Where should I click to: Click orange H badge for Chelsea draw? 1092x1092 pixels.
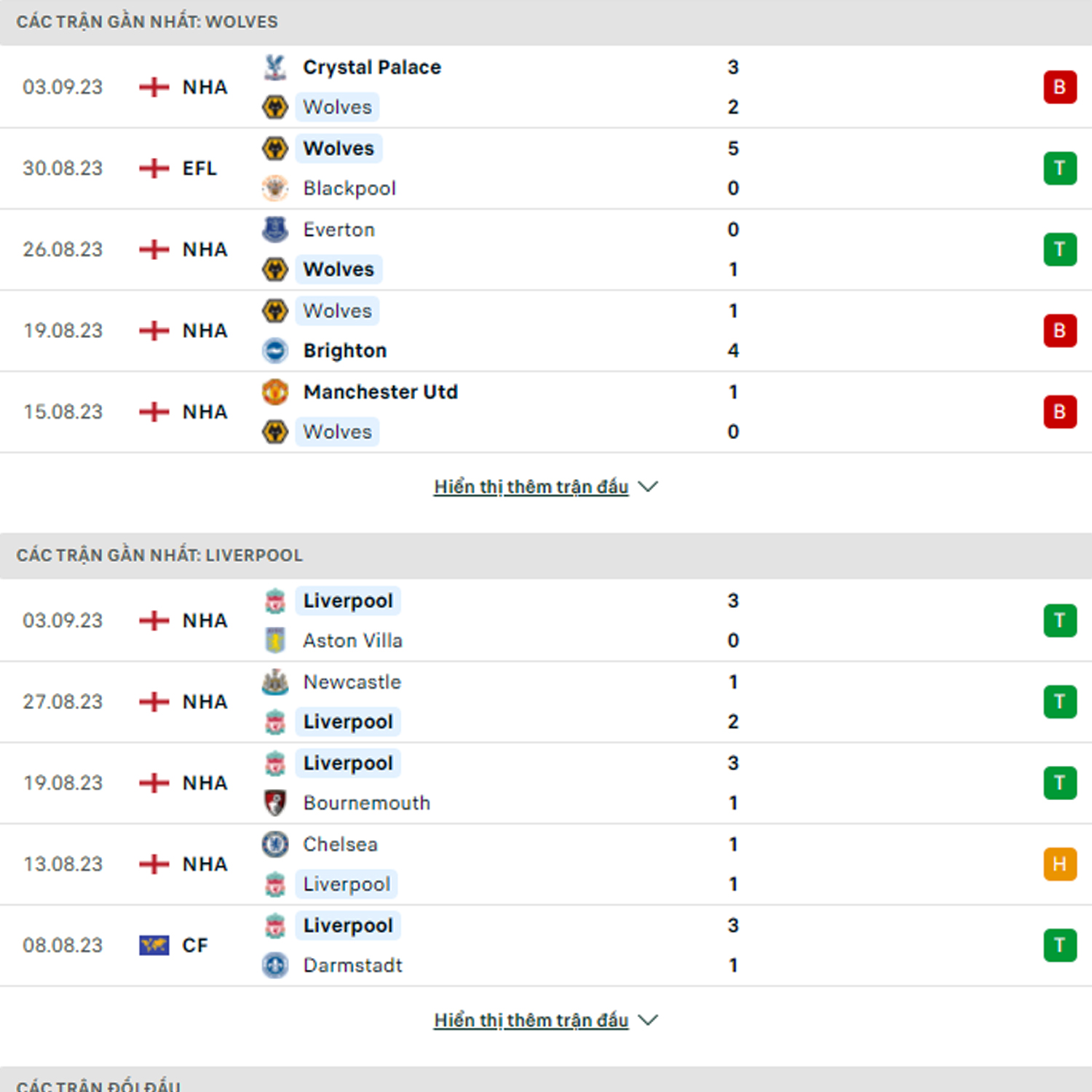(1060, 864)
